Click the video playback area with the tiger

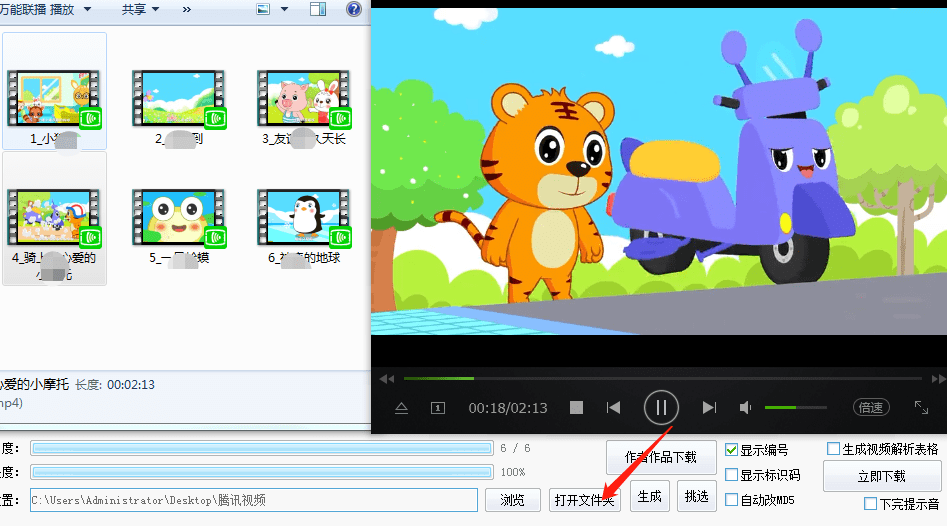click(x=659, y=171)
